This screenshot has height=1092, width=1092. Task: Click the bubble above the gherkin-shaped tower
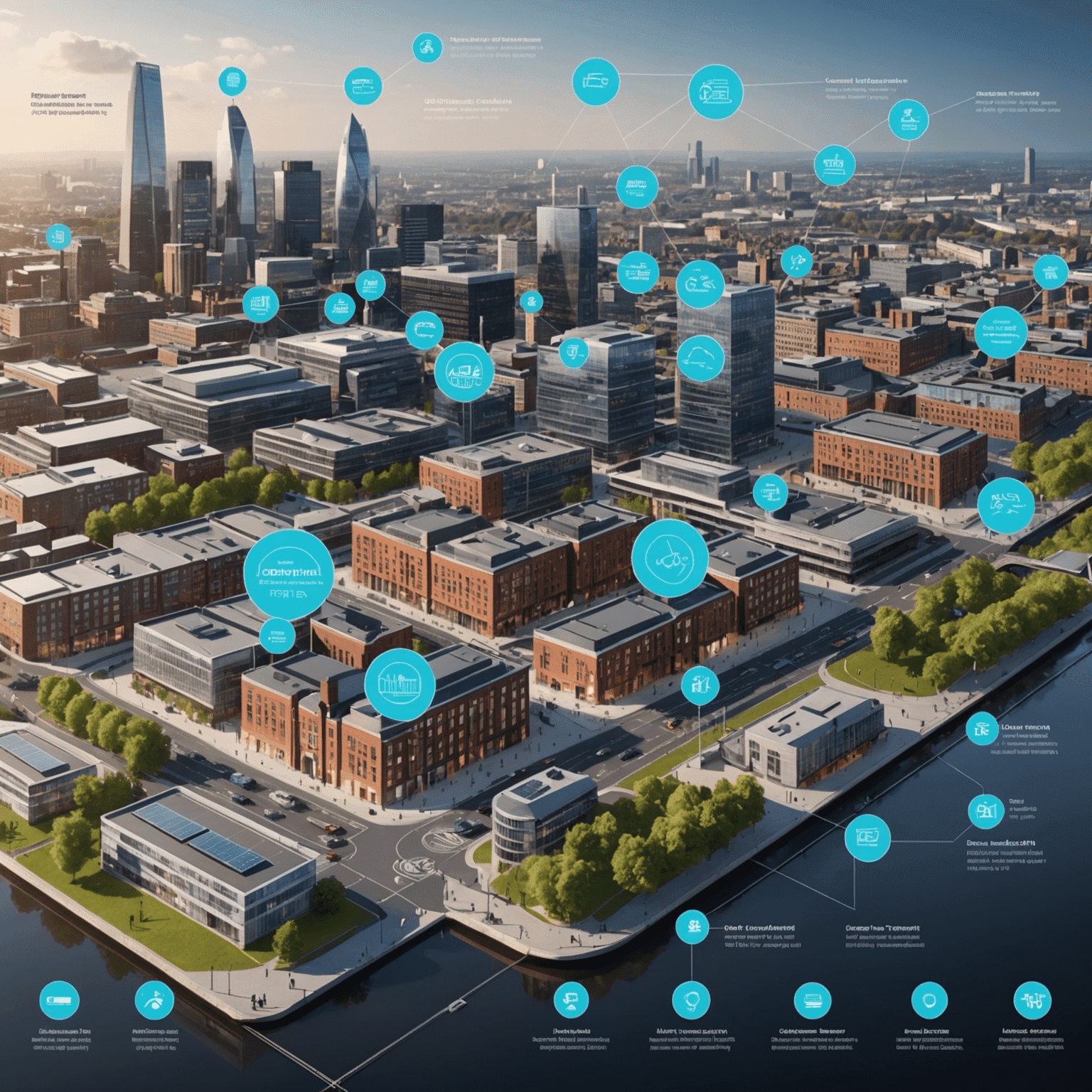pyautogui.click(x=363, y=87)
